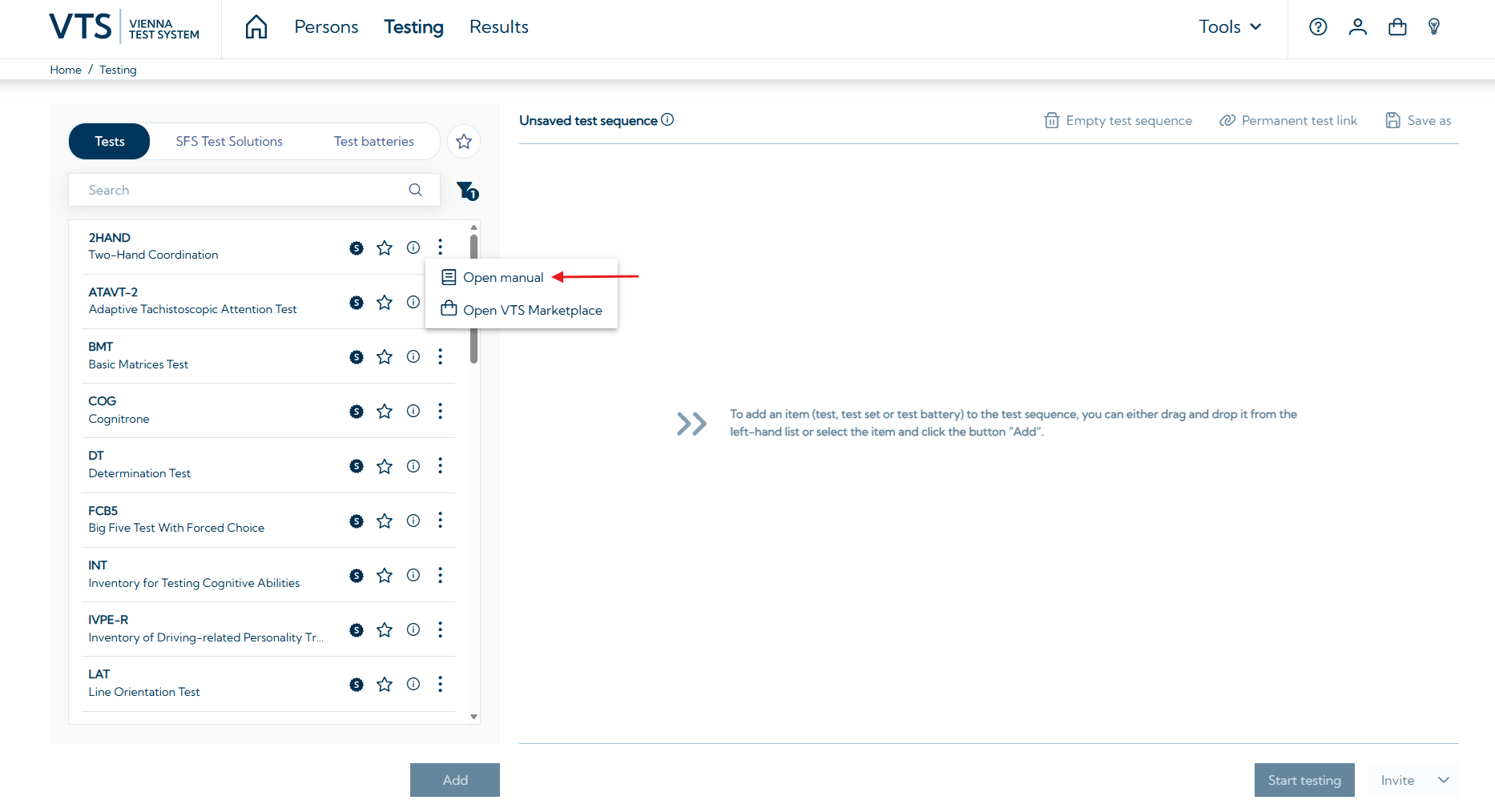
Task: Switch to the SFS Test Solutions tab
Action: tap(229, 142)
